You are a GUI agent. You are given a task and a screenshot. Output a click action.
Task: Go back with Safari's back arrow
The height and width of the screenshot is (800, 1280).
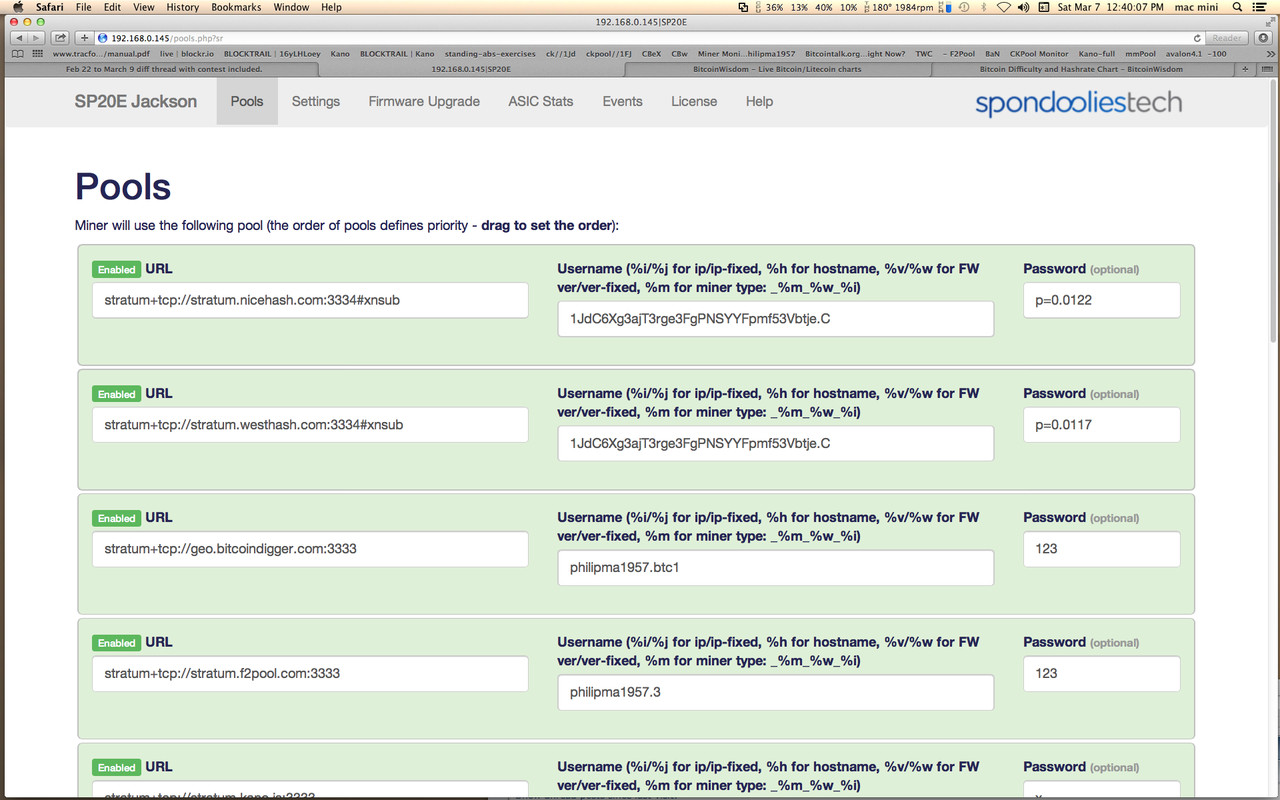pyautogui.click(x=19, y=37)
